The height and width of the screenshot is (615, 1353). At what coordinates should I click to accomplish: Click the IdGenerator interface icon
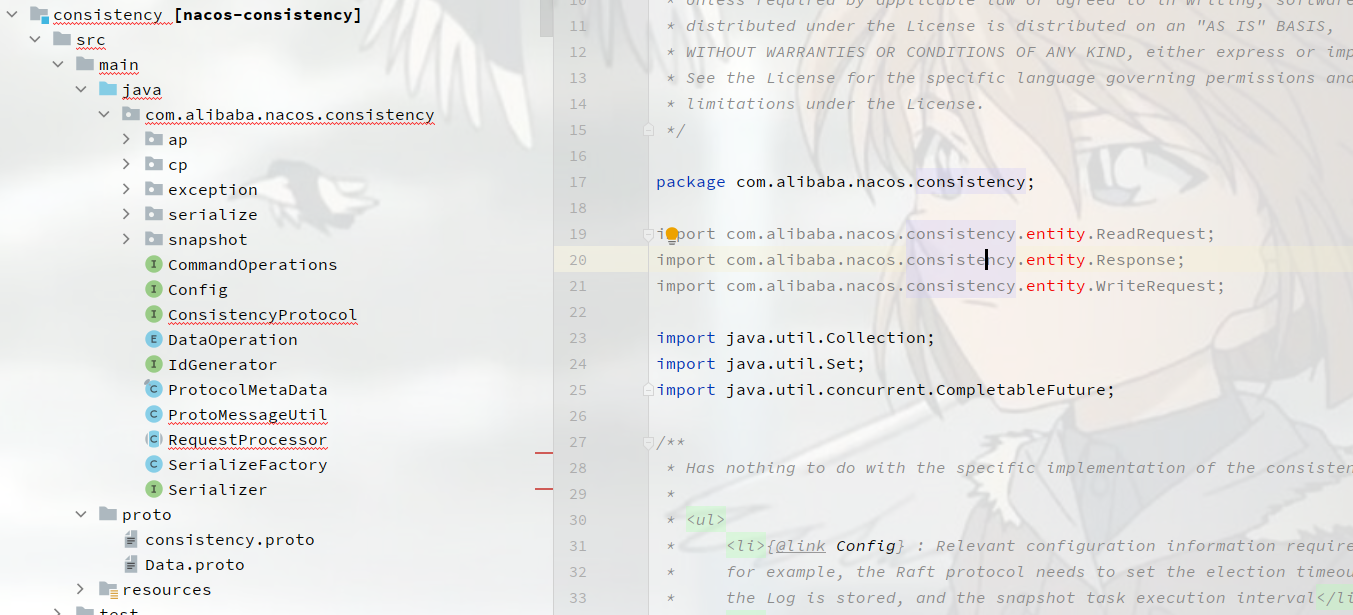click(153, 365)
